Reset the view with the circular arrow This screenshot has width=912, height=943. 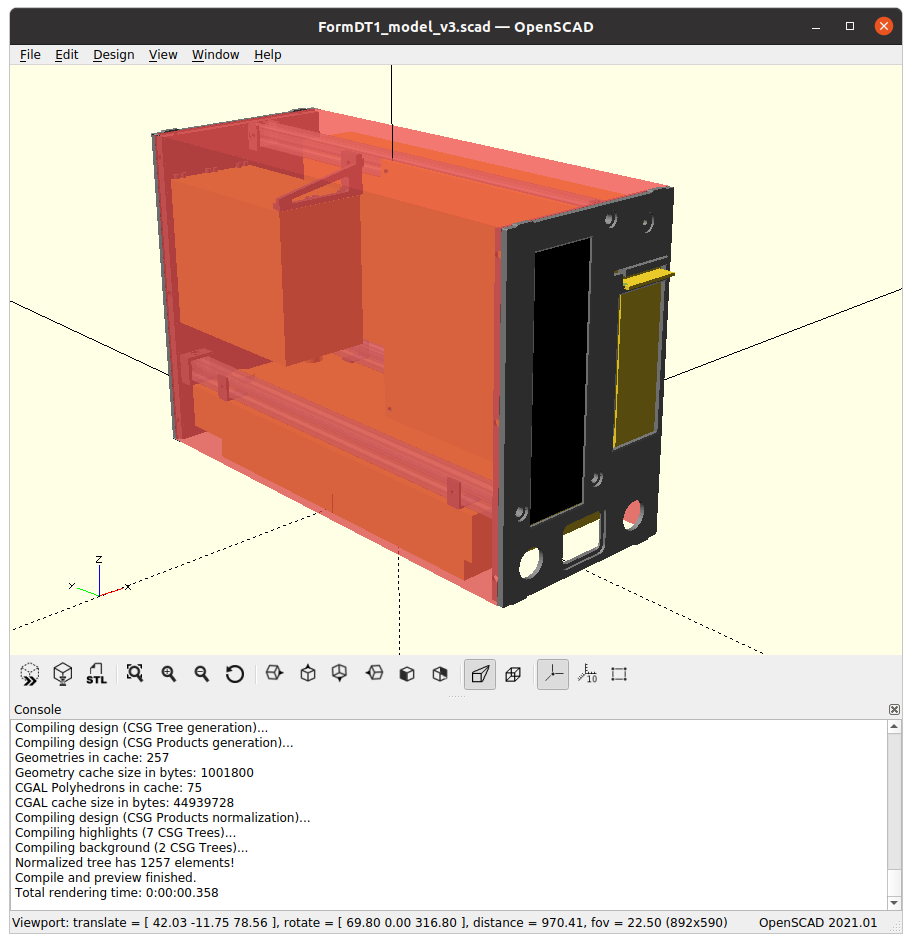235,674
